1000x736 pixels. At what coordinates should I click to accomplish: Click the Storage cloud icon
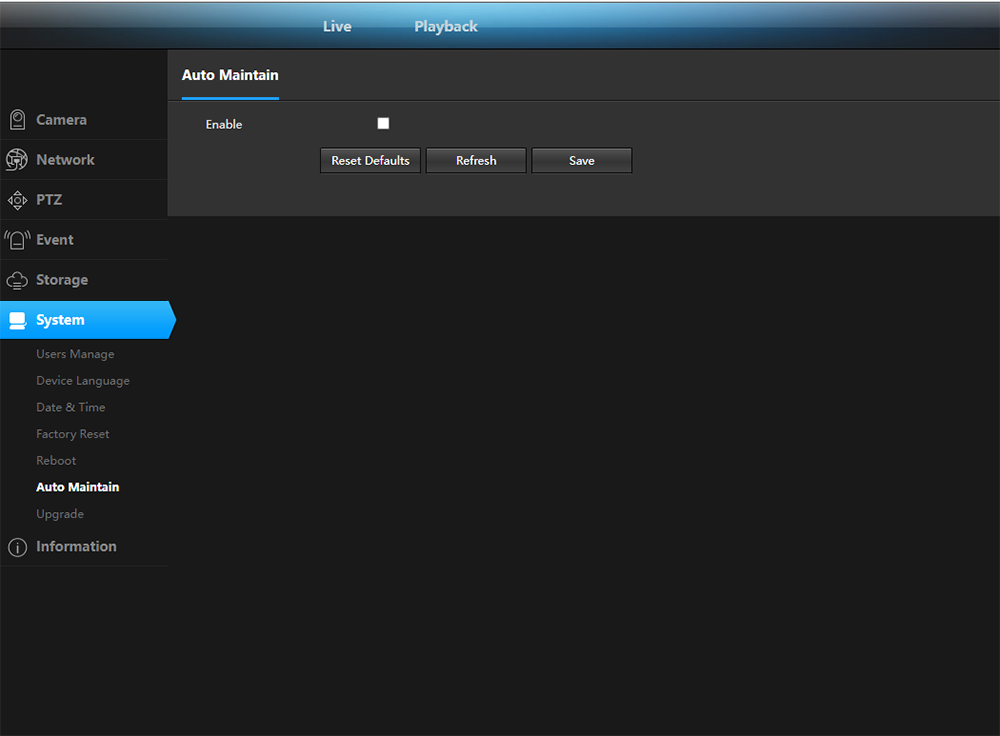pos(17,280)
